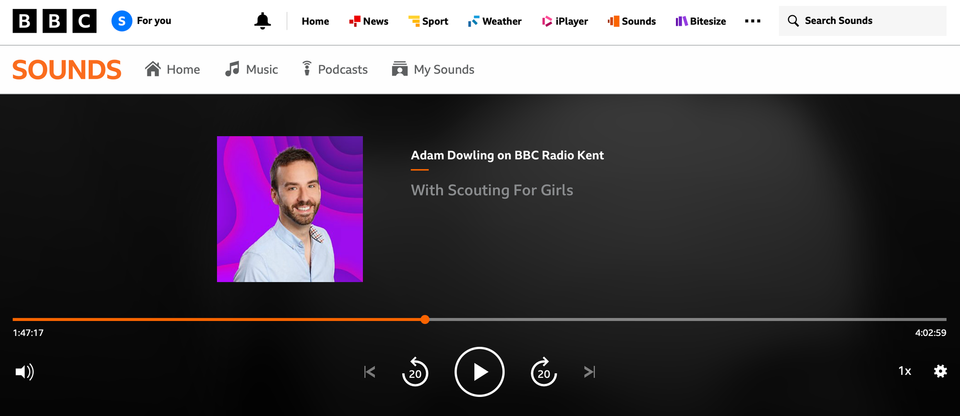
Task: Open BBC iPlayer link
Action: click(x=564, y=21)
